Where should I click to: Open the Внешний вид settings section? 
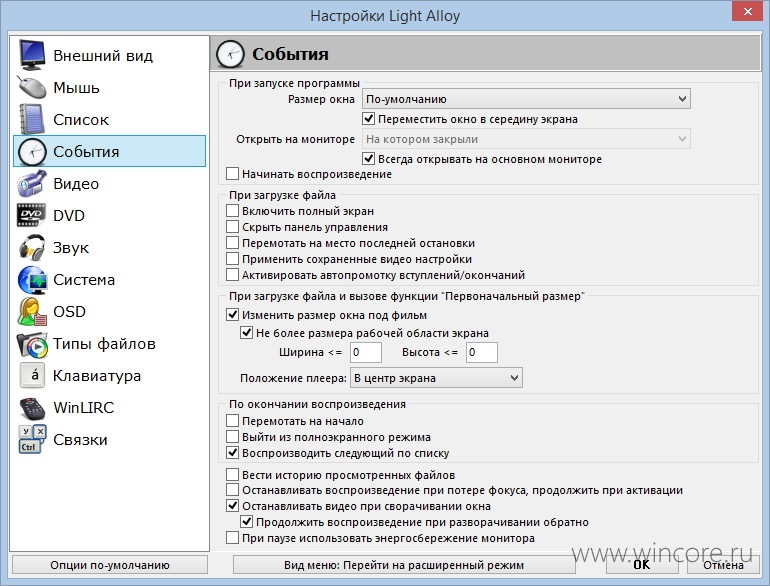110,55
